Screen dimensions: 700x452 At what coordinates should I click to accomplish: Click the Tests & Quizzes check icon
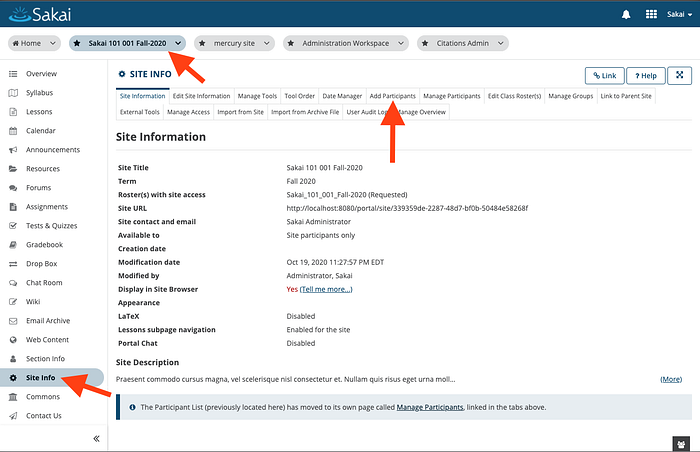coord(13,226)
